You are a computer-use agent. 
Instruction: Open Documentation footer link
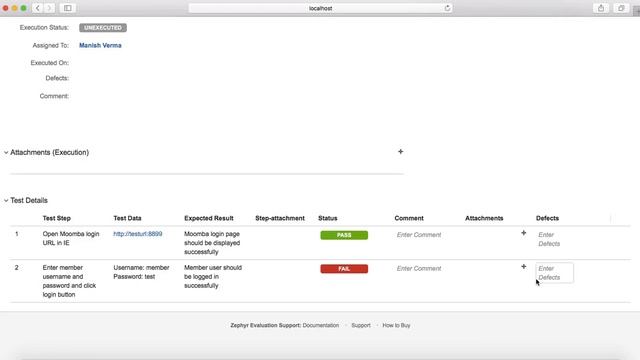click(x=320, y=325)
